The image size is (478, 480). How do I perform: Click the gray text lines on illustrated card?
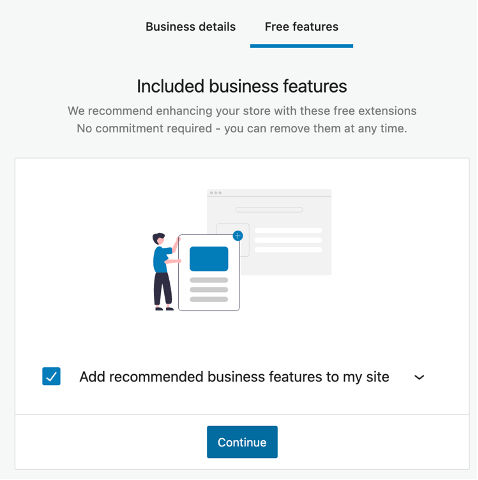(x=209, y=290)
